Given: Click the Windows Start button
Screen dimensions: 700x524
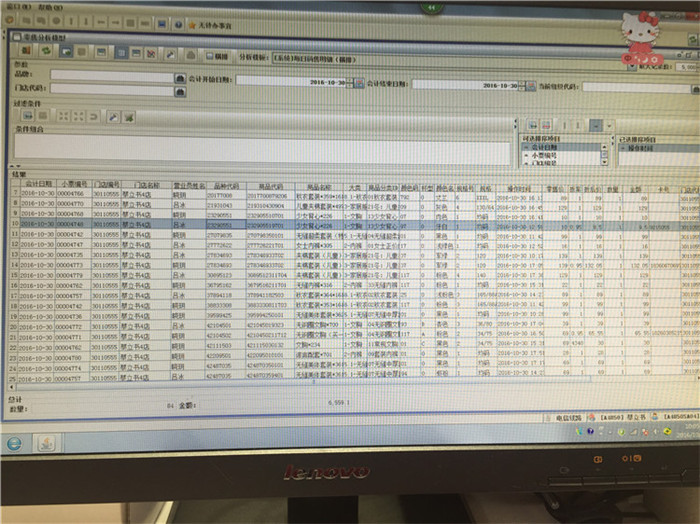Looking at the screenshot, I should 14,443.
